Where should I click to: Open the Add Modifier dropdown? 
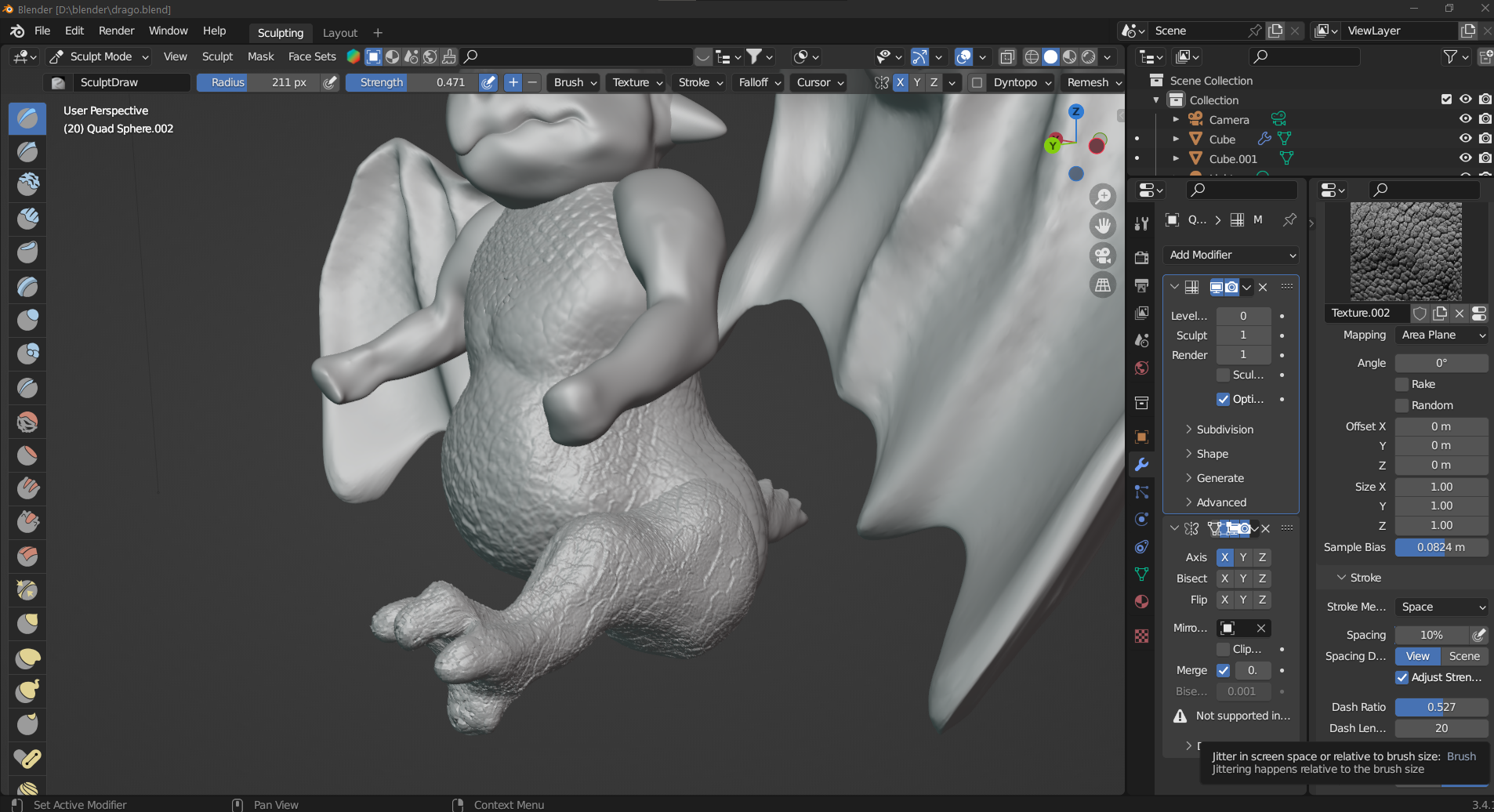coord(1231,255)
